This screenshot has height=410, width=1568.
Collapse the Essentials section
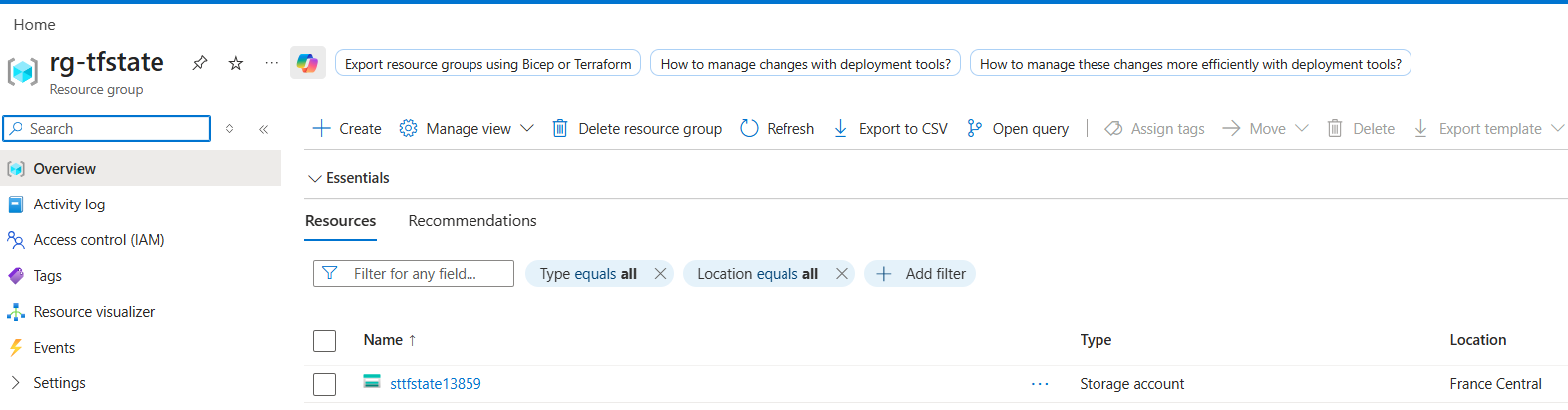pos(315,178)
